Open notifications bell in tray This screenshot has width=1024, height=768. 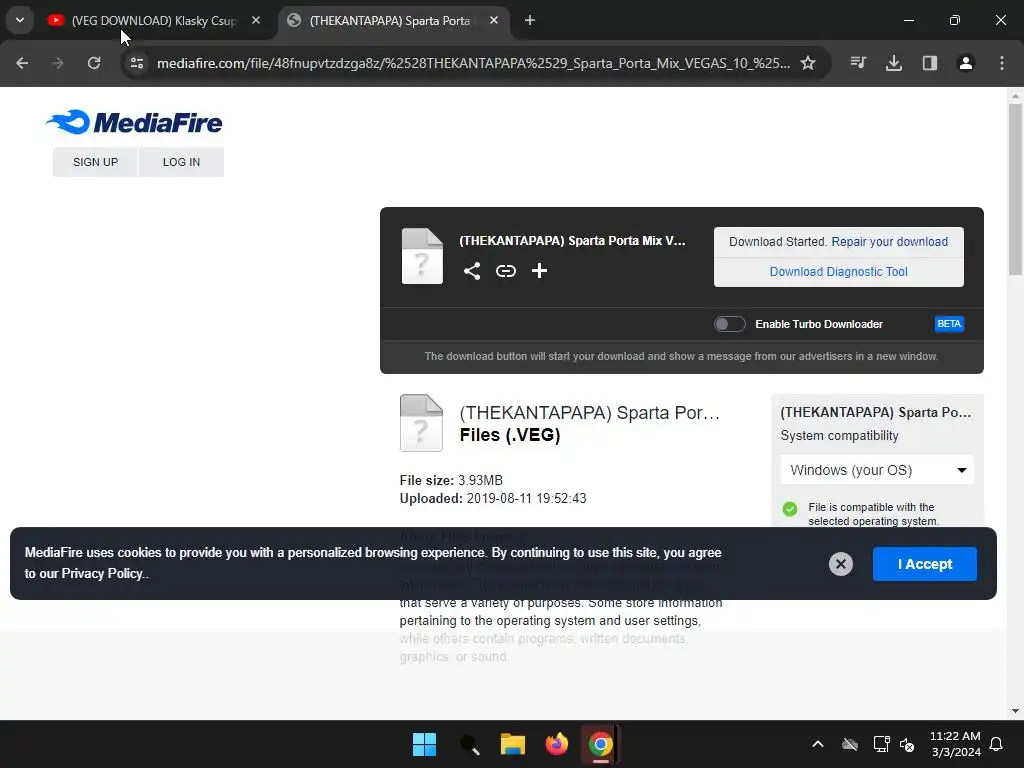[x=997, y=744]
